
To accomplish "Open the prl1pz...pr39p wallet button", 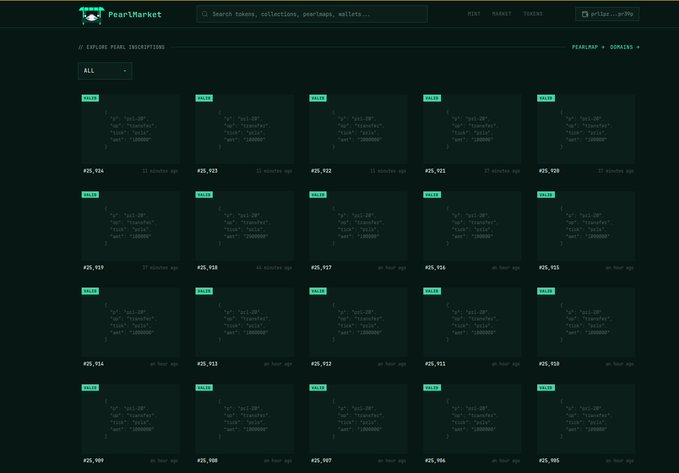I will click(607, 14).
